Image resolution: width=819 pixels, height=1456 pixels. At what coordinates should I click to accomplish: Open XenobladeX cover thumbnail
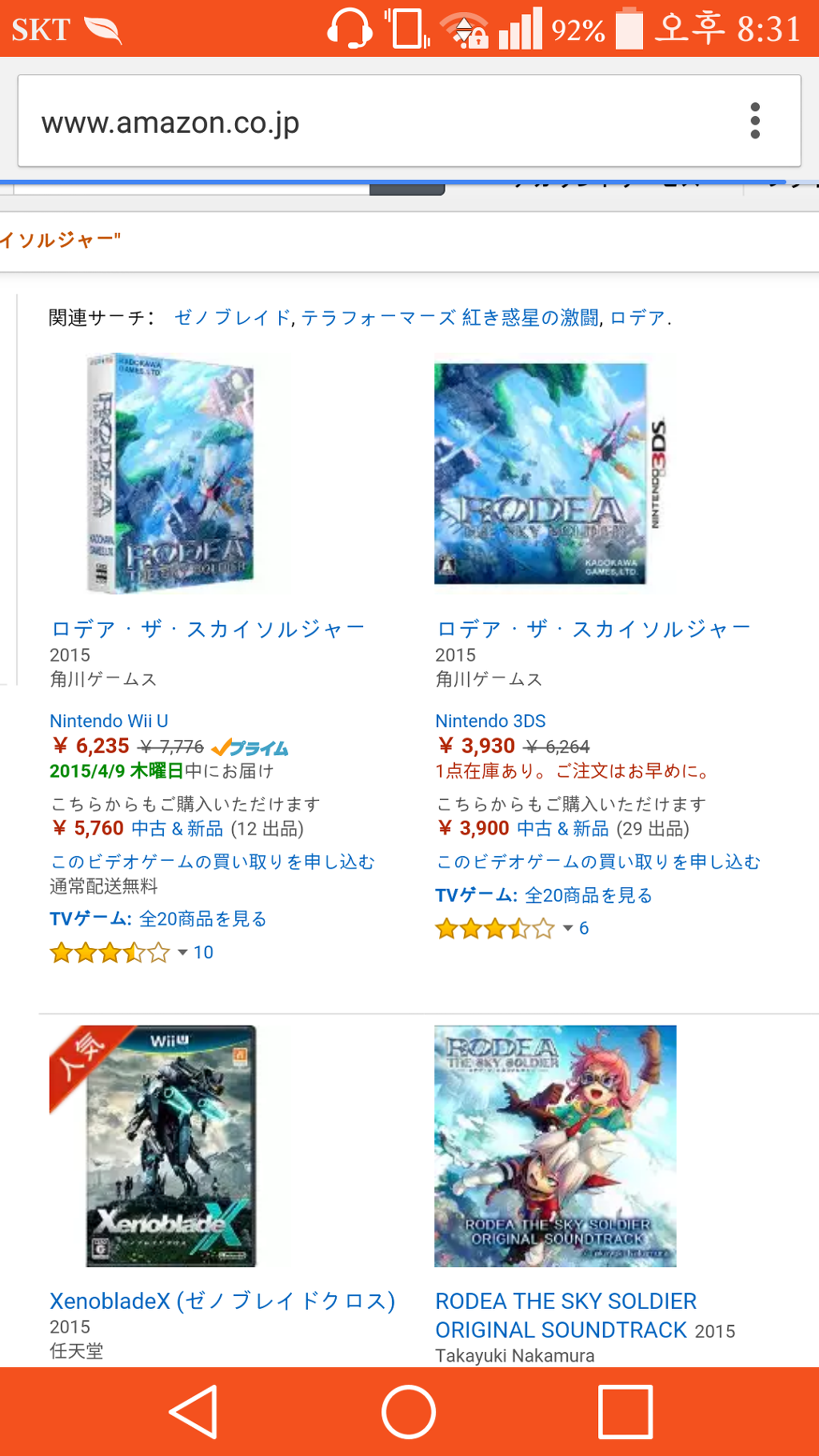tap(171, 1146)
